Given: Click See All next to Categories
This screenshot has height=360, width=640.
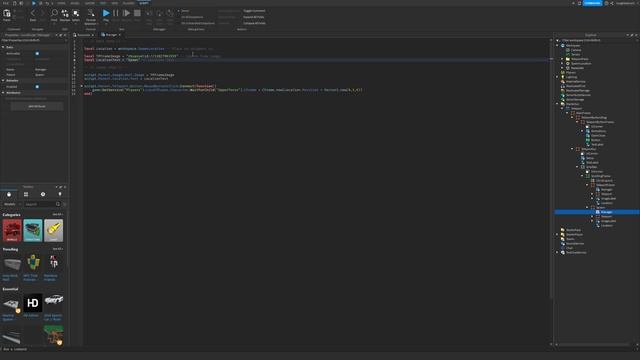Looking at the screenshot, I should tap(58, 214).
